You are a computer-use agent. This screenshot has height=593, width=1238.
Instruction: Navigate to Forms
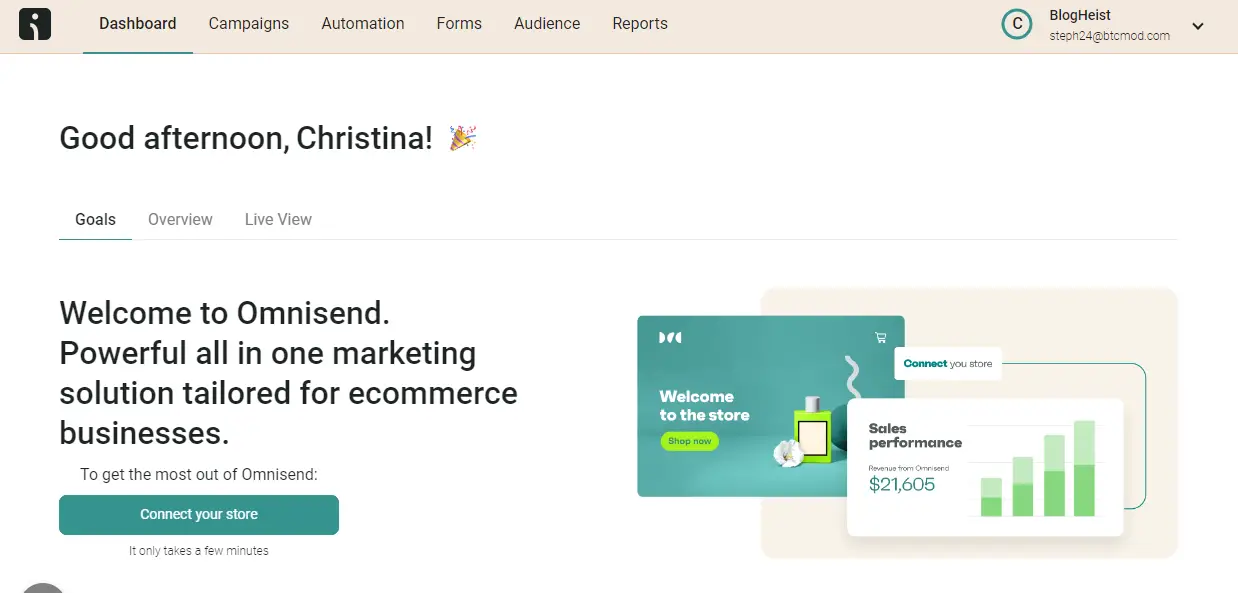pos(459,23)
